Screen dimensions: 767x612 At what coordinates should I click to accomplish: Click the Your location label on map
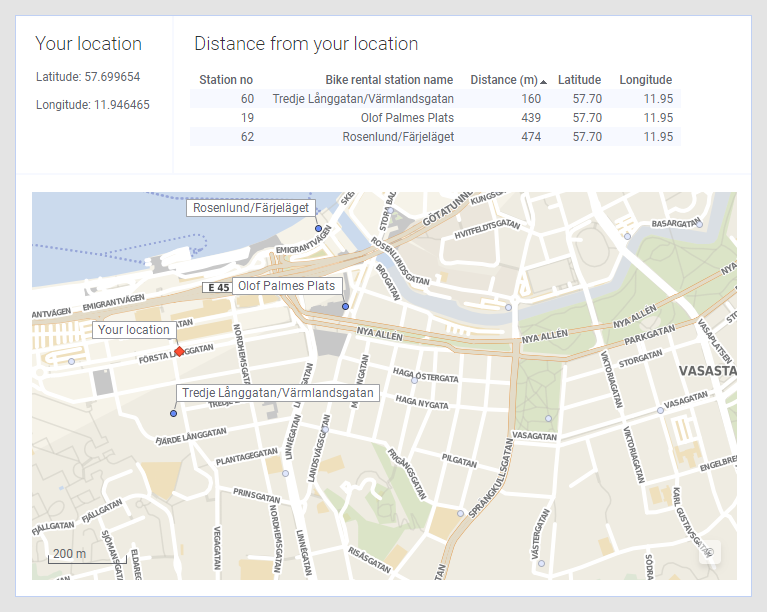134,330
